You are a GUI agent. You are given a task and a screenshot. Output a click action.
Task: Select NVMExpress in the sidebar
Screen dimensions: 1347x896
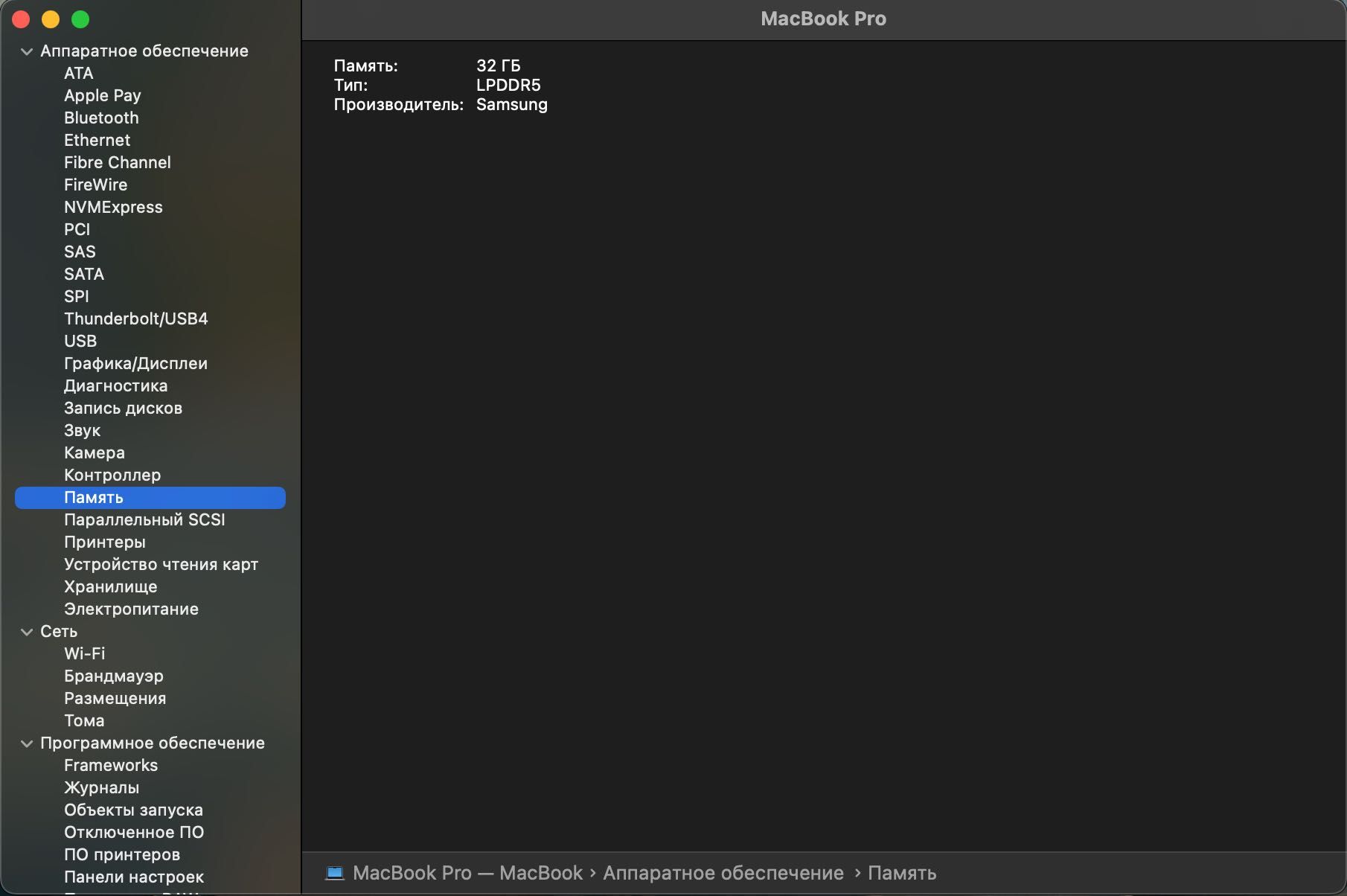[x=113, y=207]
